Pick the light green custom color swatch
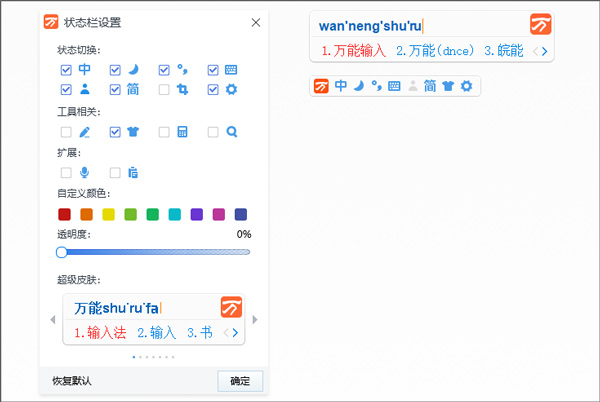 pos(130,214)
